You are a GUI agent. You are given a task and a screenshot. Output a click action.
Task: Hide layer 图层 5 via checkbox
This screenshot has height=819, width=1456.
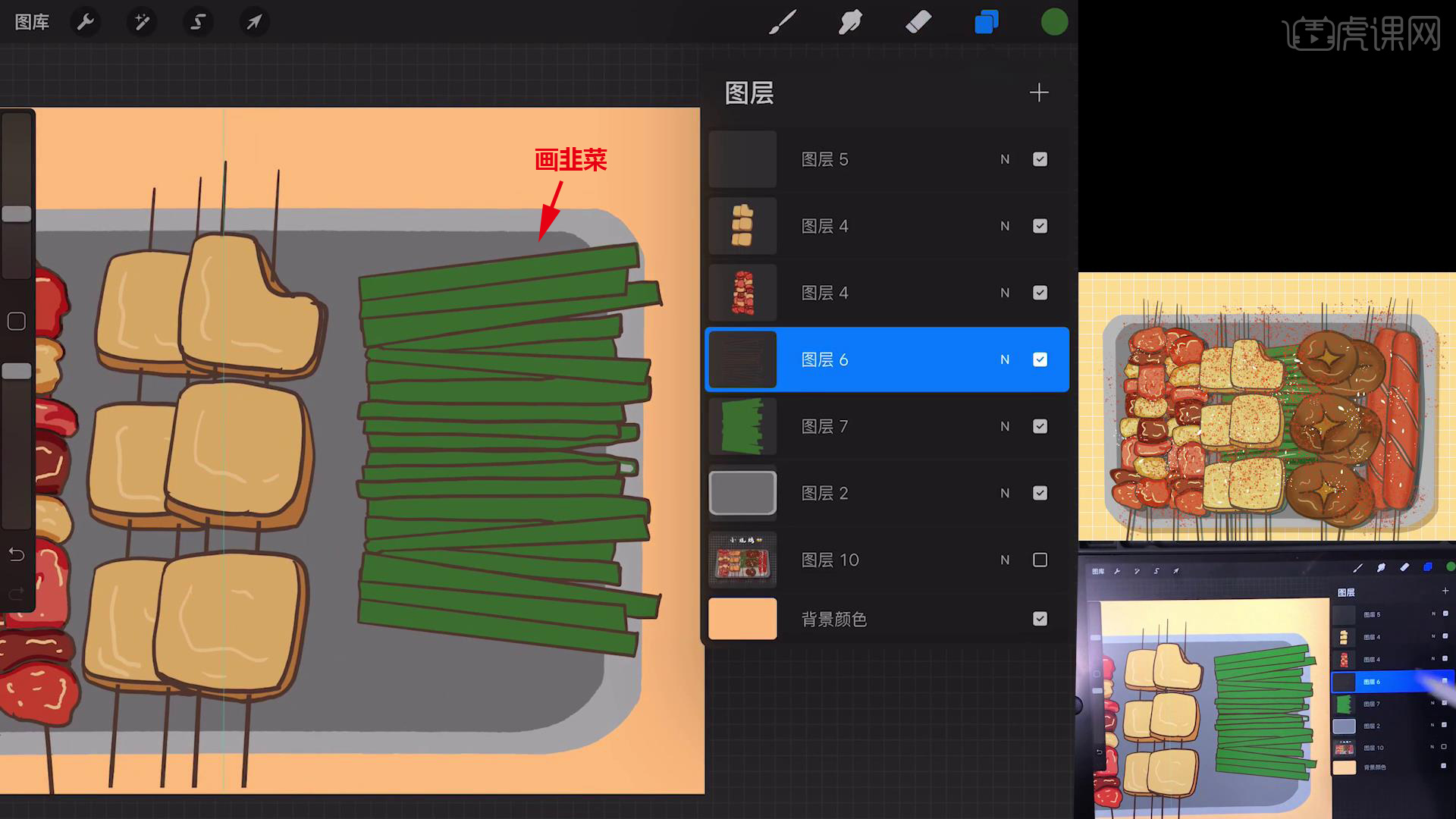point(1040,159)
